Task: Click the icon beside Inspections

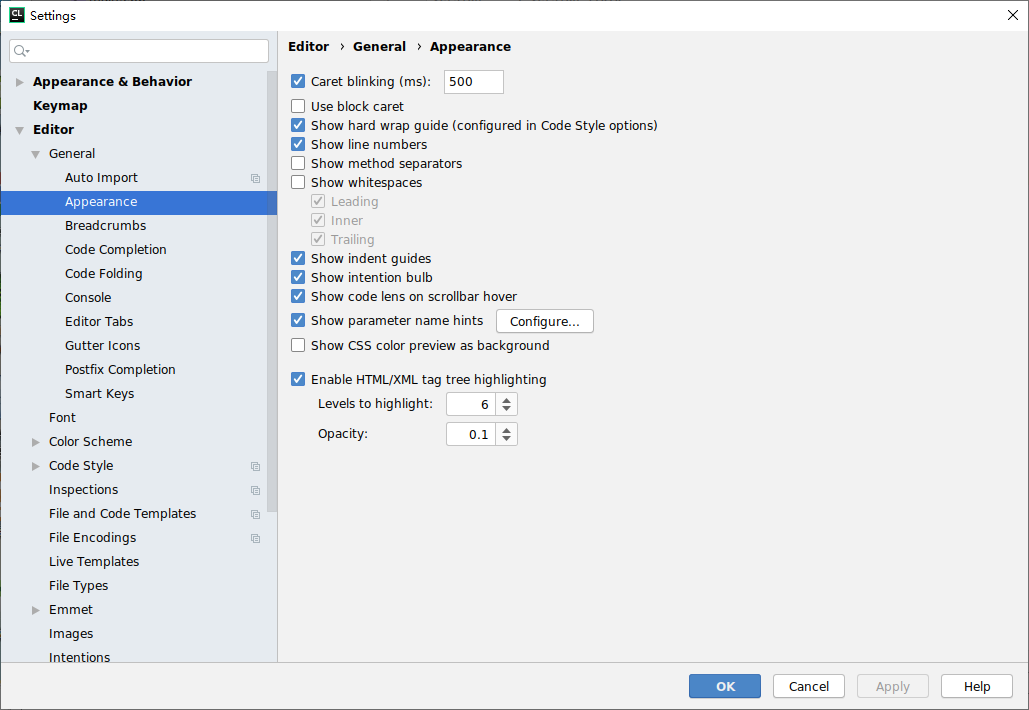Action: tap(255, 489)
